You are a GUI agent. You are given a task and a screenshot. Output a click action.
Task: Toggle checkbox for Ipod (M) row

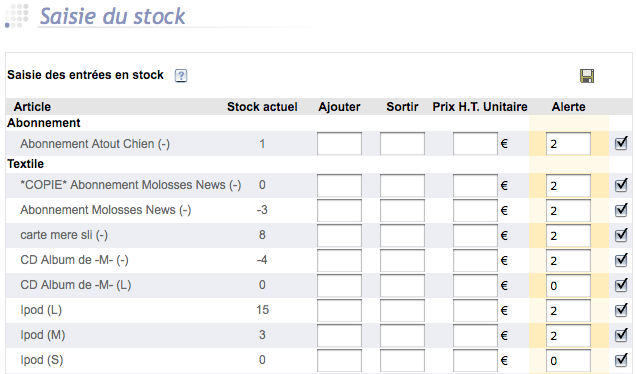click(621, 335)
